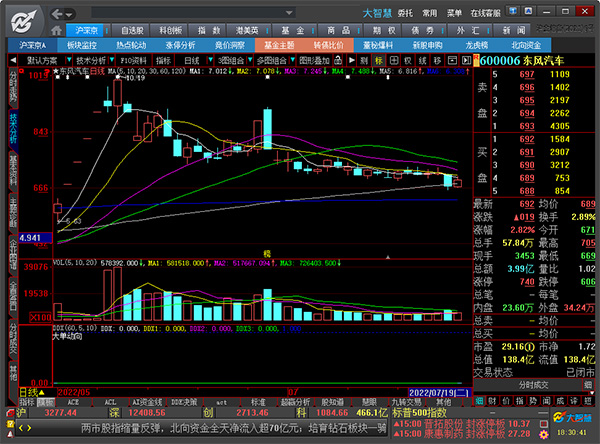The width and height of the screenshot is (600, 444).
Task: Toggle the highlighted 标 marker icon
Action: click(x=379, y=60)
